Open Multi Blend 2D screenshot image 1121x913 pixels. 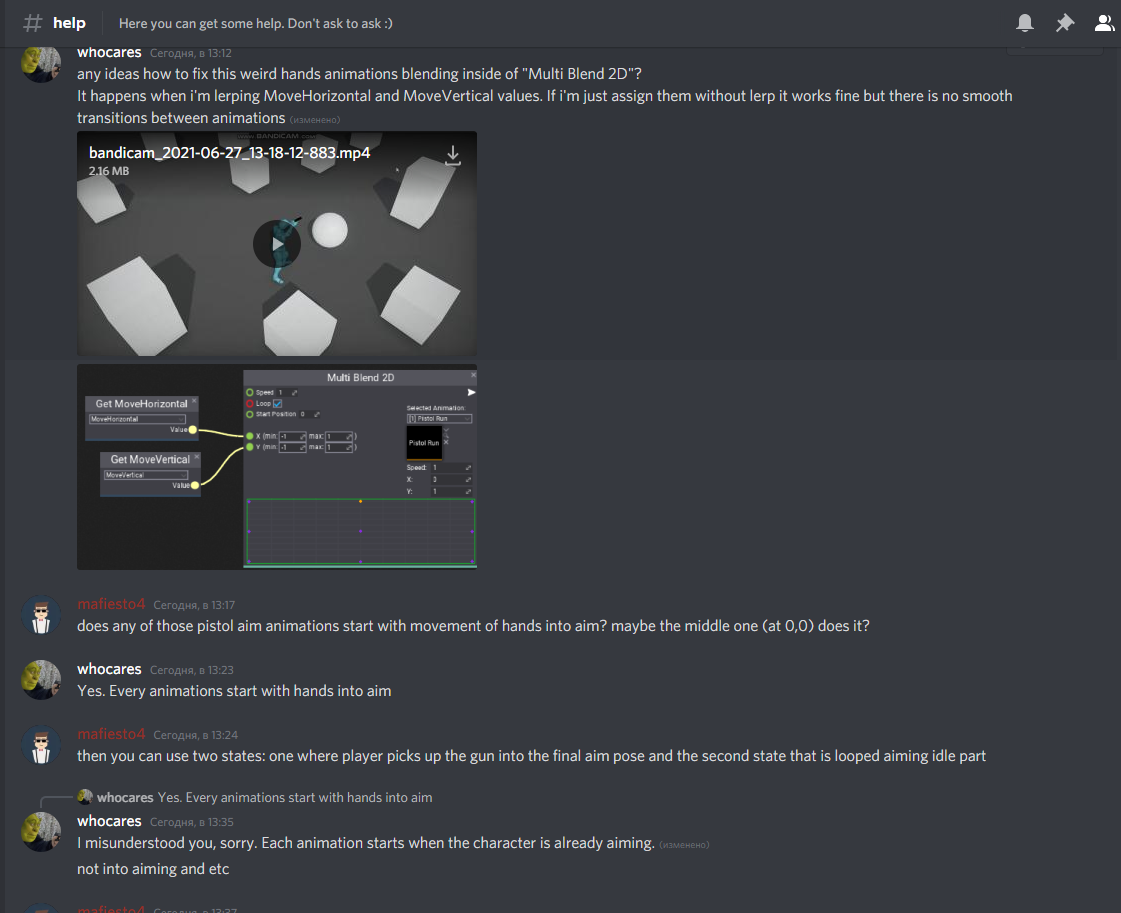tap(277, 467)
